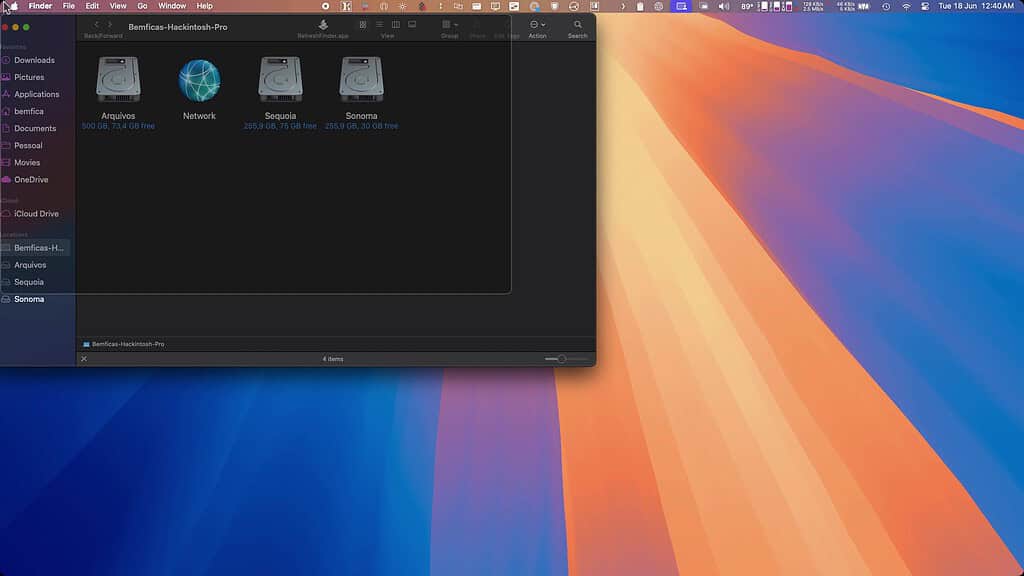This screenshot has height=576, width=1024.
Task: Switch to gallery view mode
Action: tap(412, 24)
